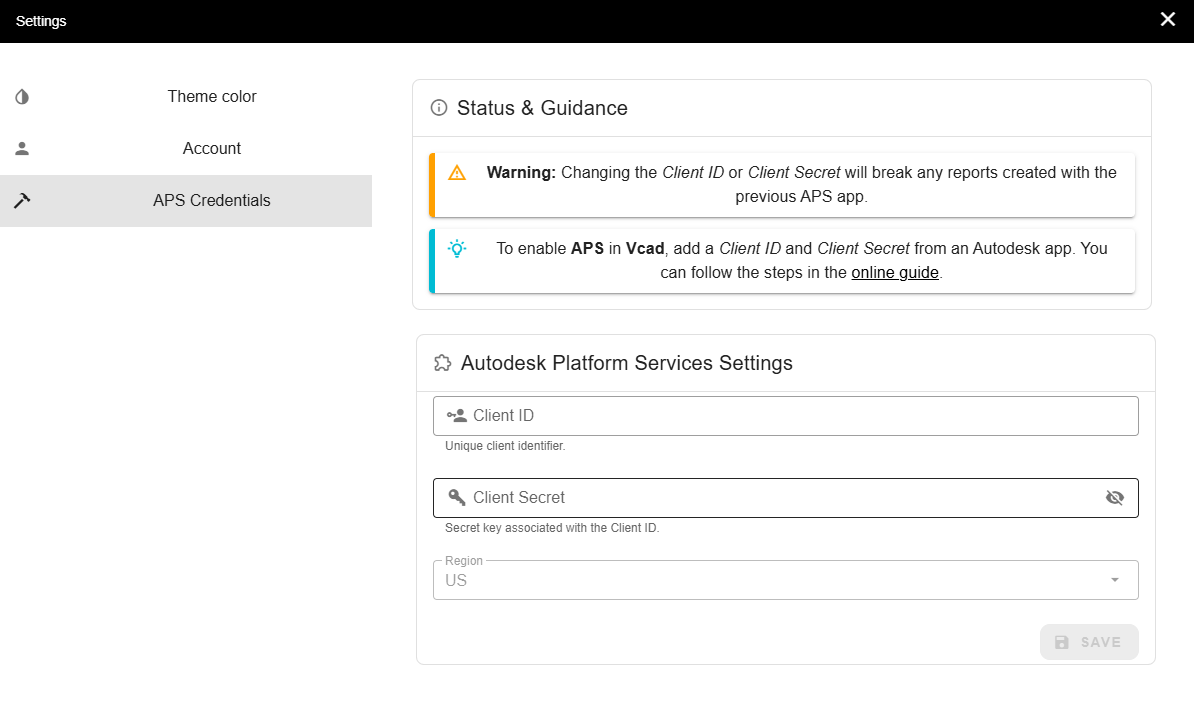Click the blue lightbulb tip icon
This screenshot has height=704, width=1194.
point(457,249)
